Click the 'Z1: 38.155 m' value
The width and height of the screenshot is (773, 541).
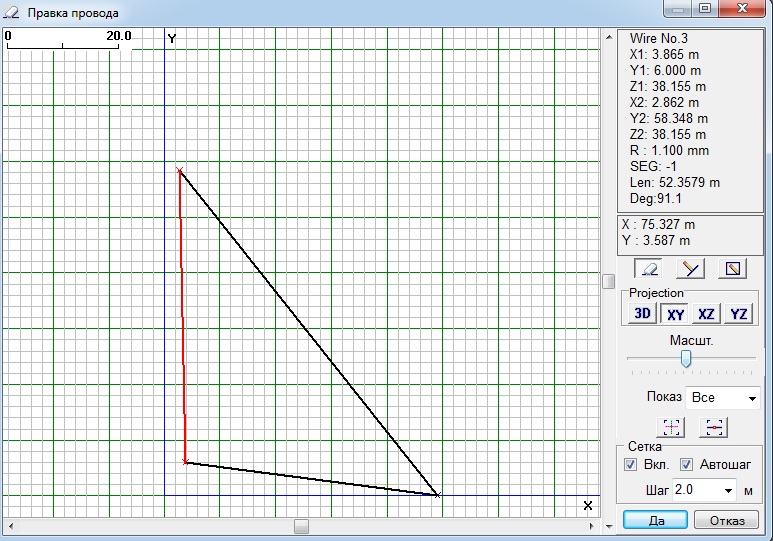coord(668,86)
